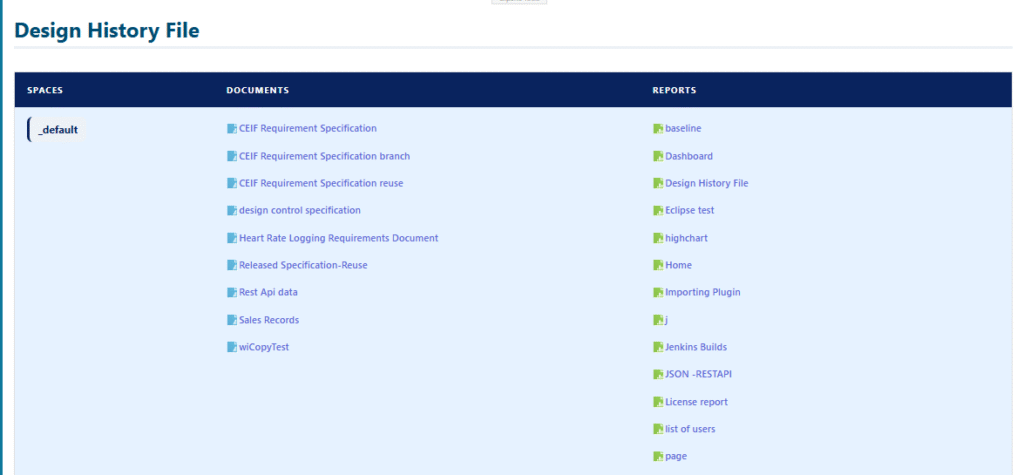
Task: Open the _default space
Action: pyautogui.click(x=58, y=130)
